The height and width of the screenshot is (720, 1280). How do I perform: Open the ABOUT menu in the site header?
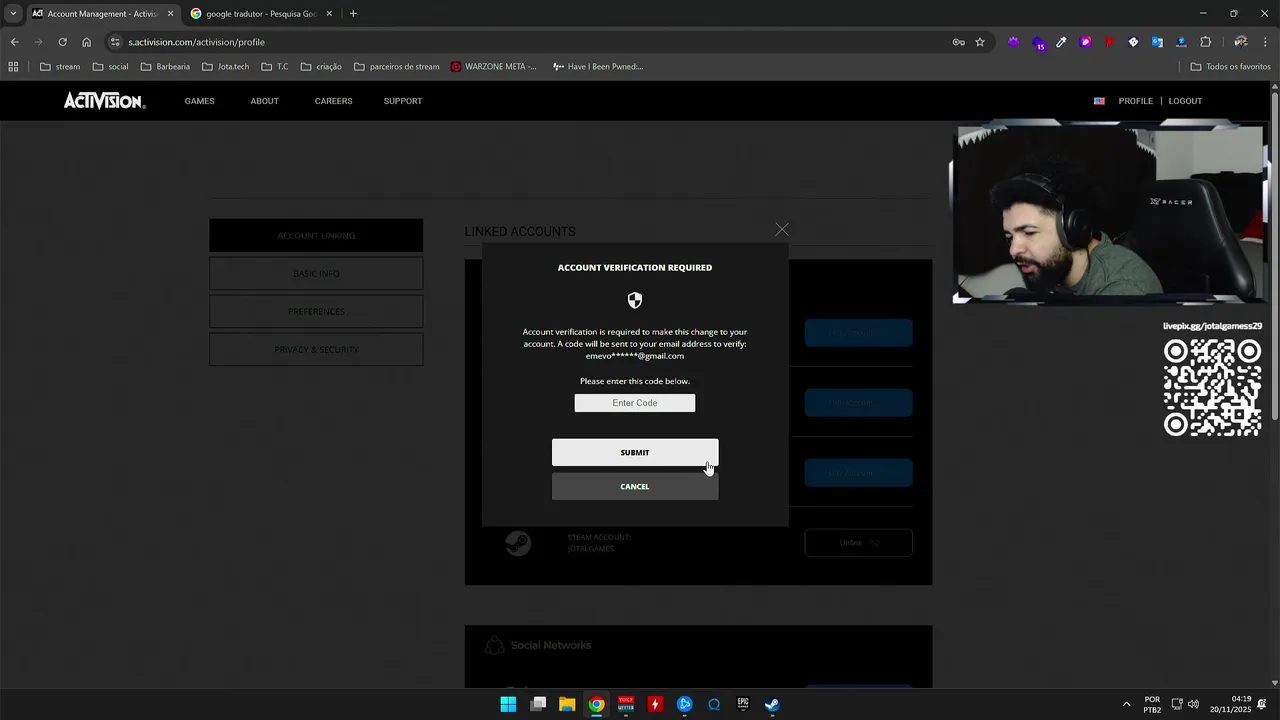pos(264,101)
